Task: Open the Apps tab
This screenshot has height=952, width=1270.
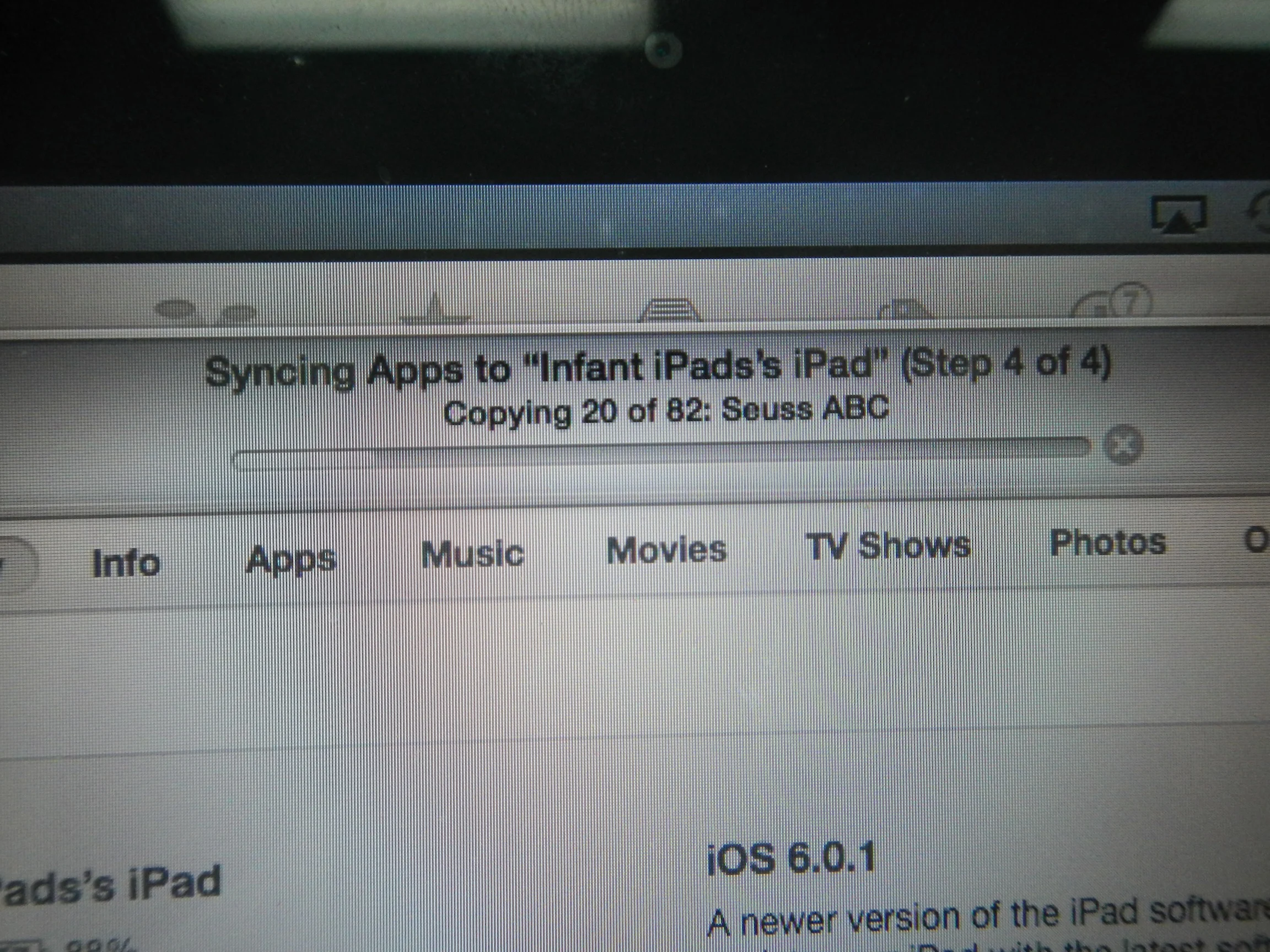Action: pos(290,559)
